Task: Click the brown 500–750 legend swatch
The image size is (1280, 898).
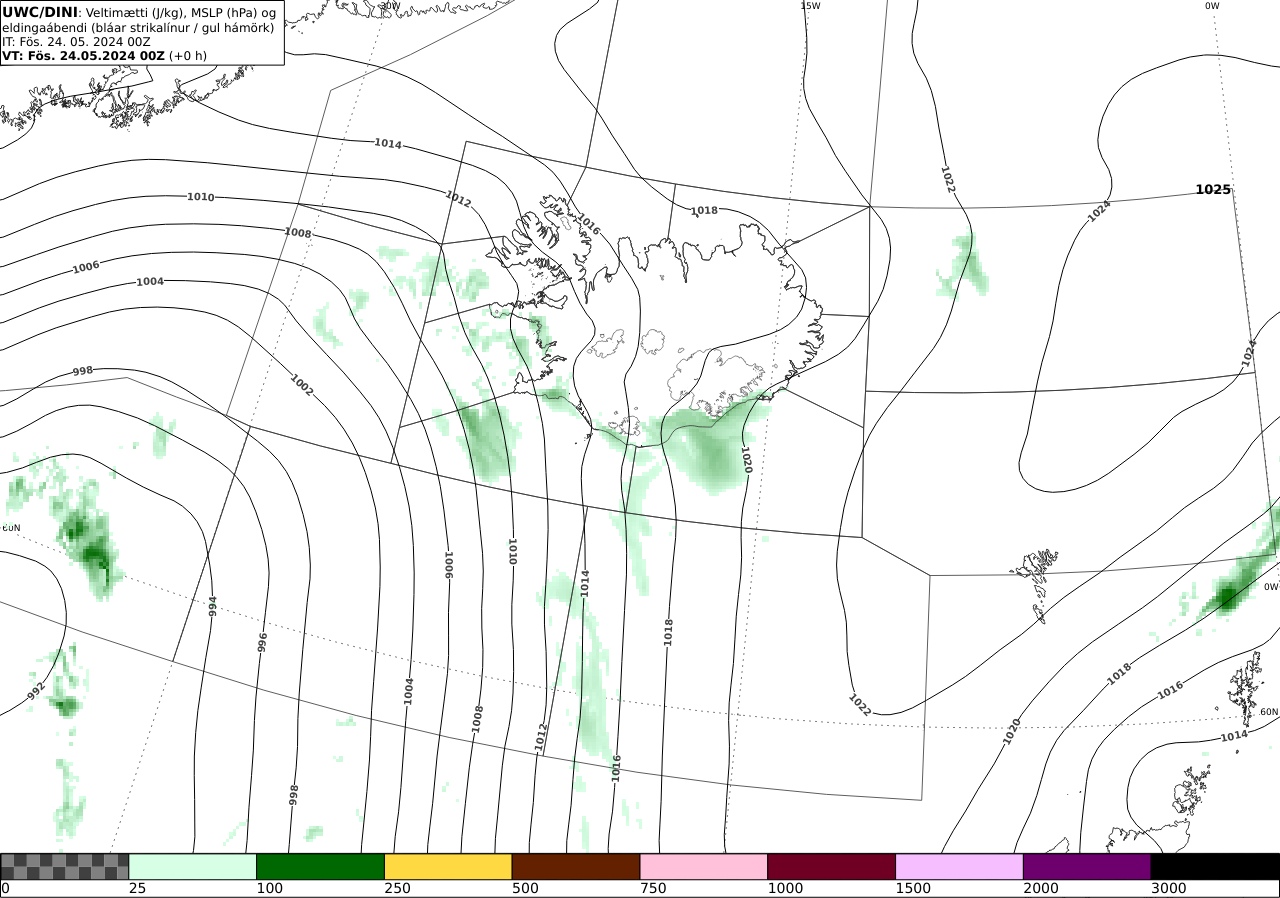Action: click(x=576, y=866)
